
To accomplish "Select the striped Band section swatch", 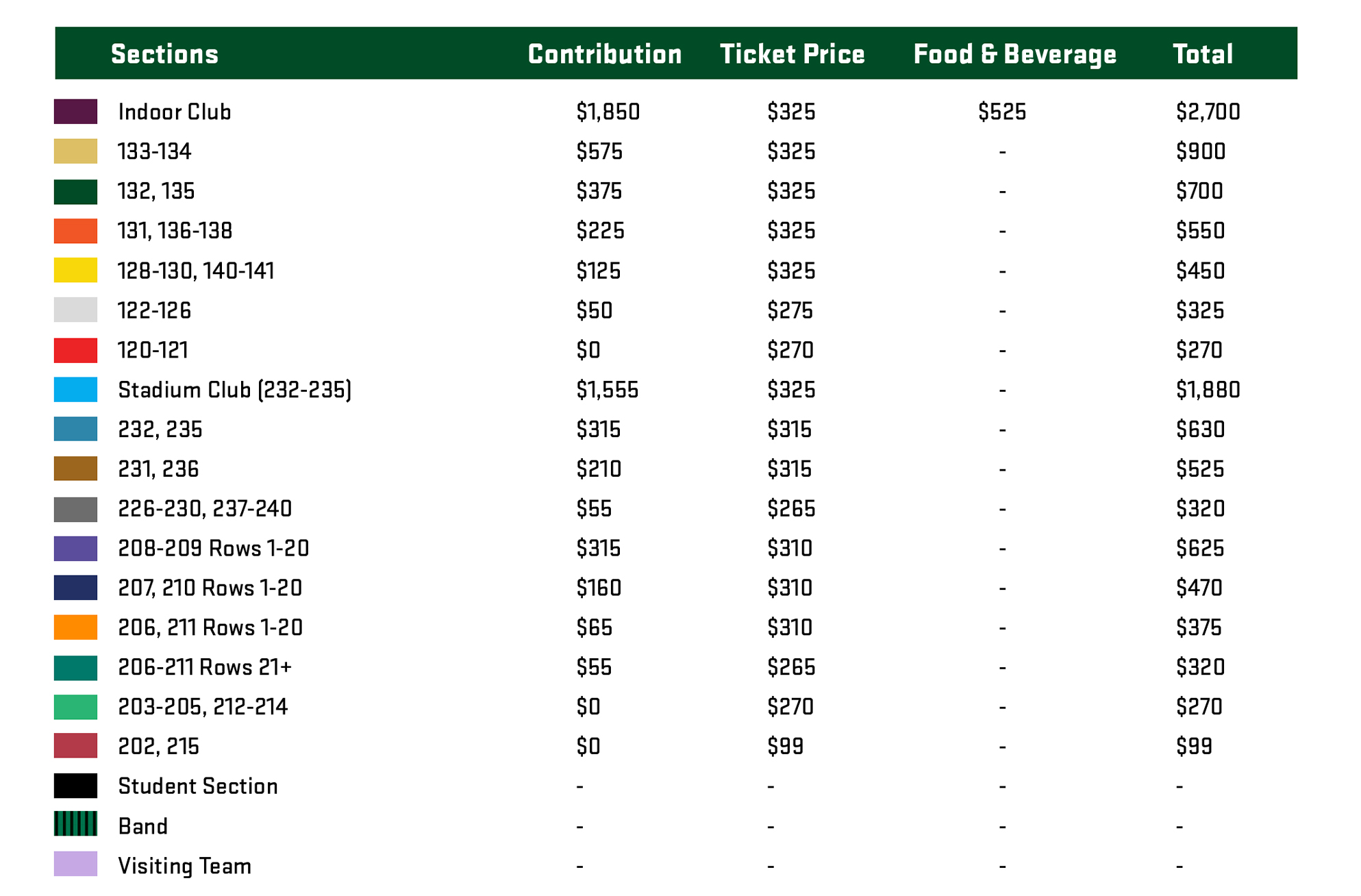I will pyautogui.click(x=75, y=825).
